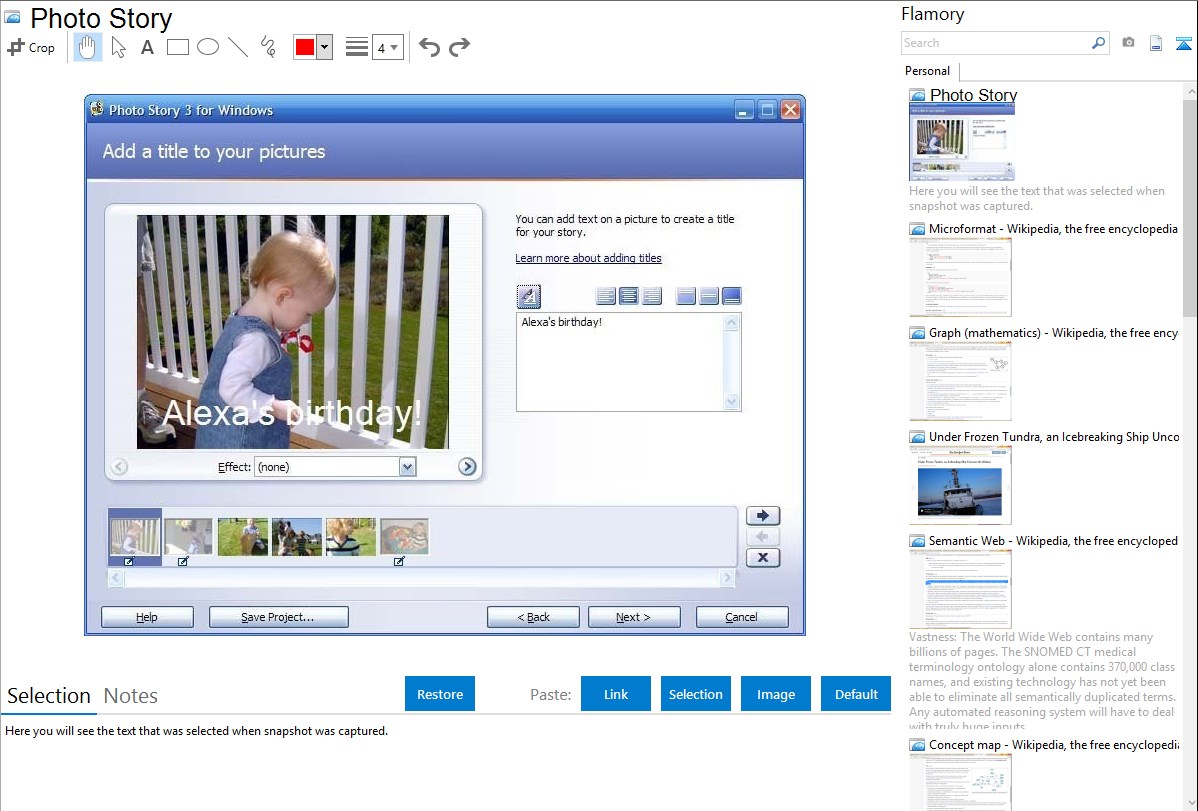This screenshot has height=811, width=1198.
Task: Click the search magnifier icon
Action: click(1099, 43)
